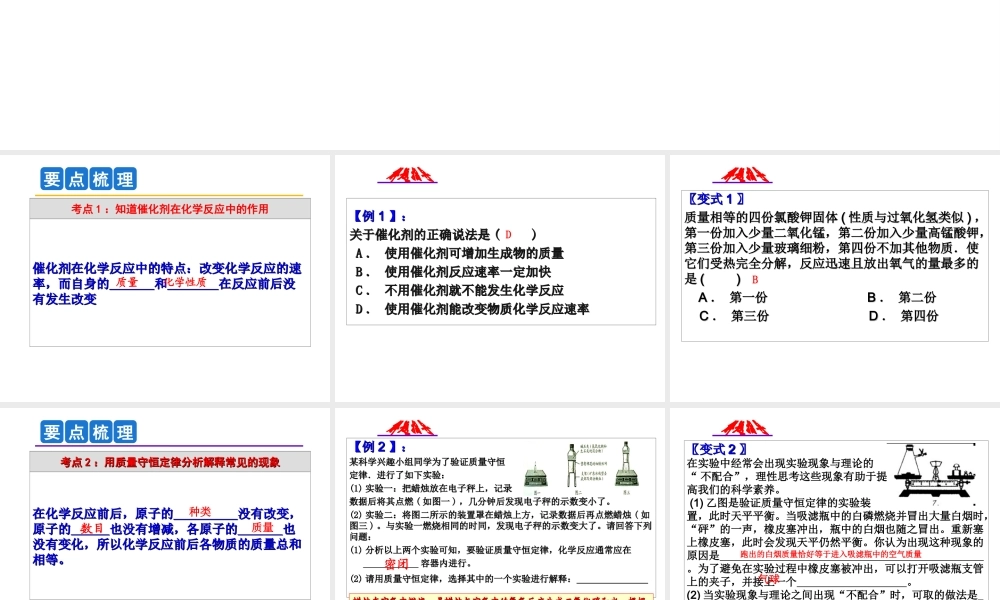Select the 例1 slide about 催化剂

coord(500,278)
